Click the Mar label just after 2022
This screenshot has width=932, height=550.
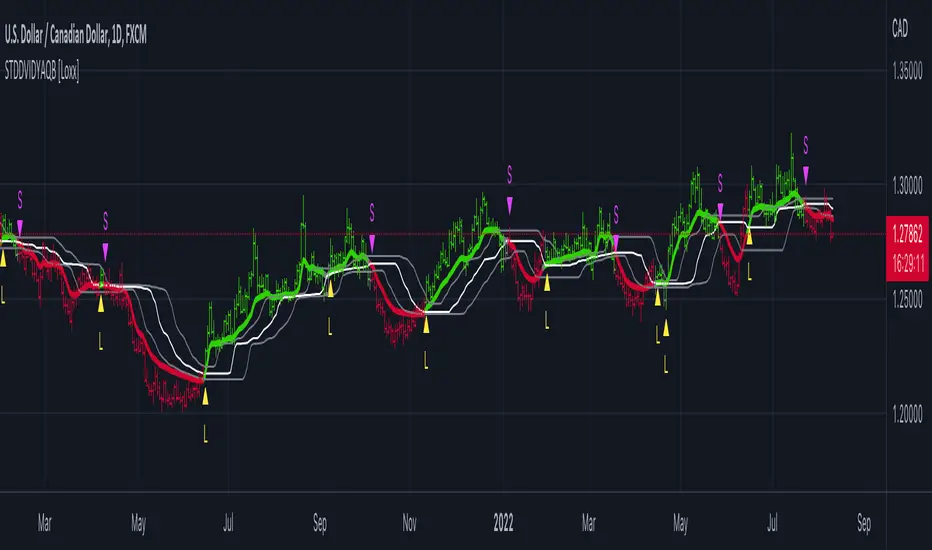coord(588,523)
